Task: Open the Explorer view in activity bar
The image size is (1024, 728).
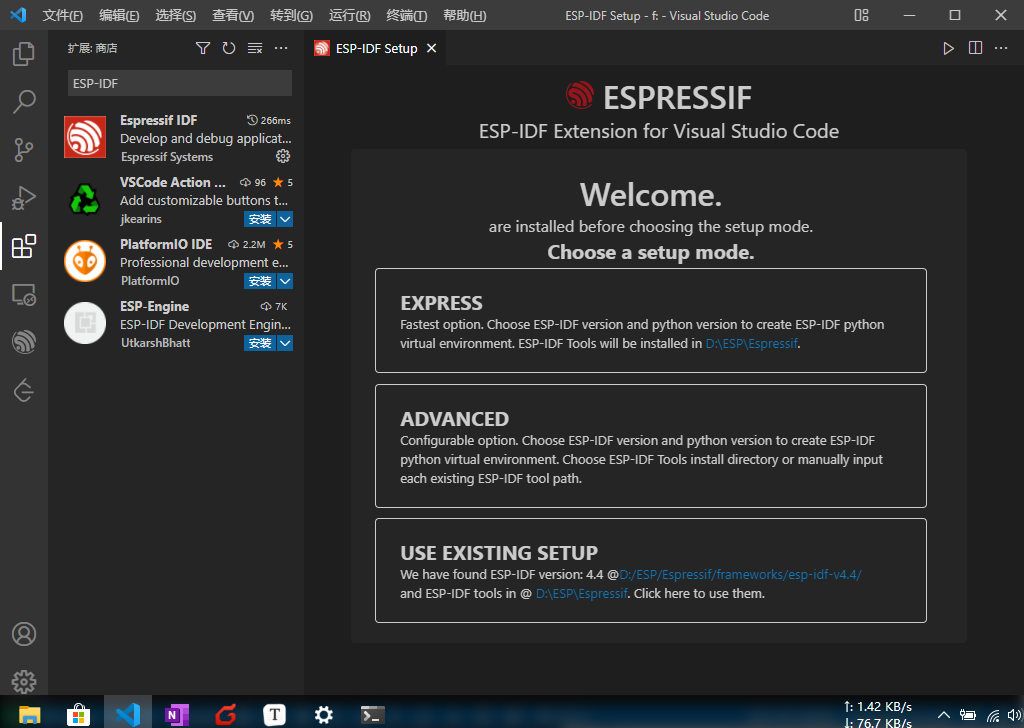Action: coord(24,54)
